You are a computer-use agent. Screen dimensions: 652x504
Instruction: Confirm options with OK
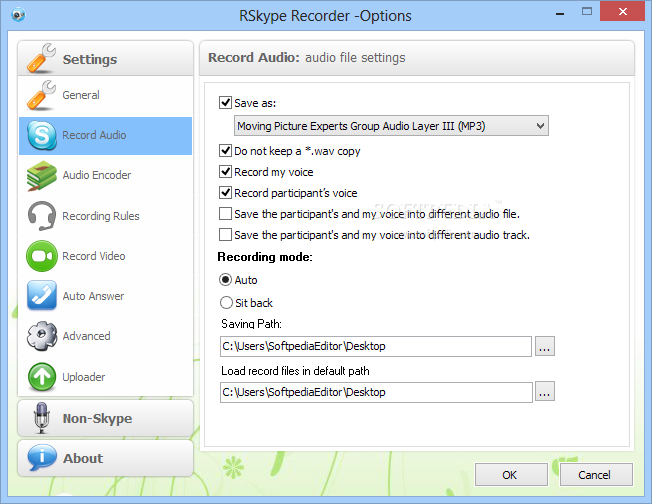tap(511, 475)
